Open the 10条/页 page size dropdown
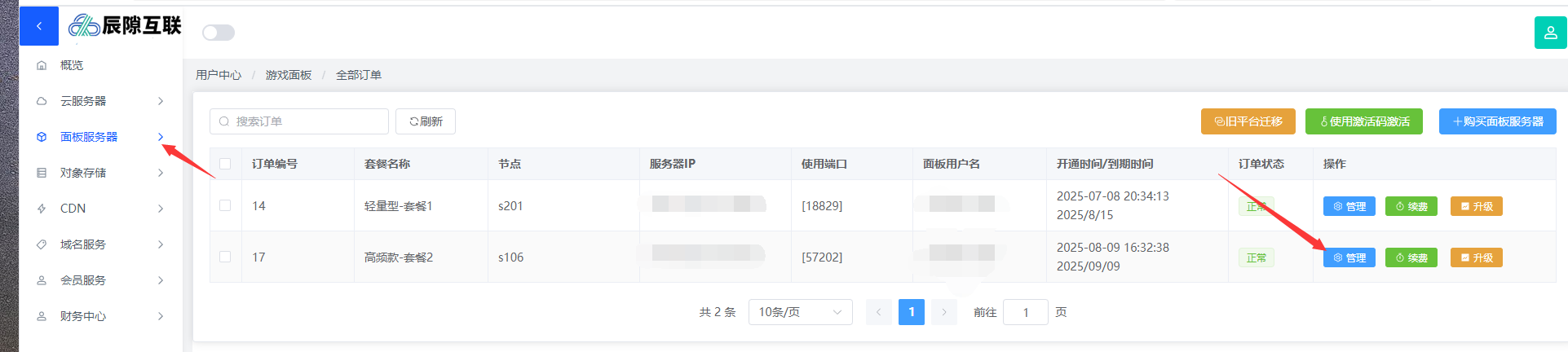1568x352 pixels. point(800,312)
